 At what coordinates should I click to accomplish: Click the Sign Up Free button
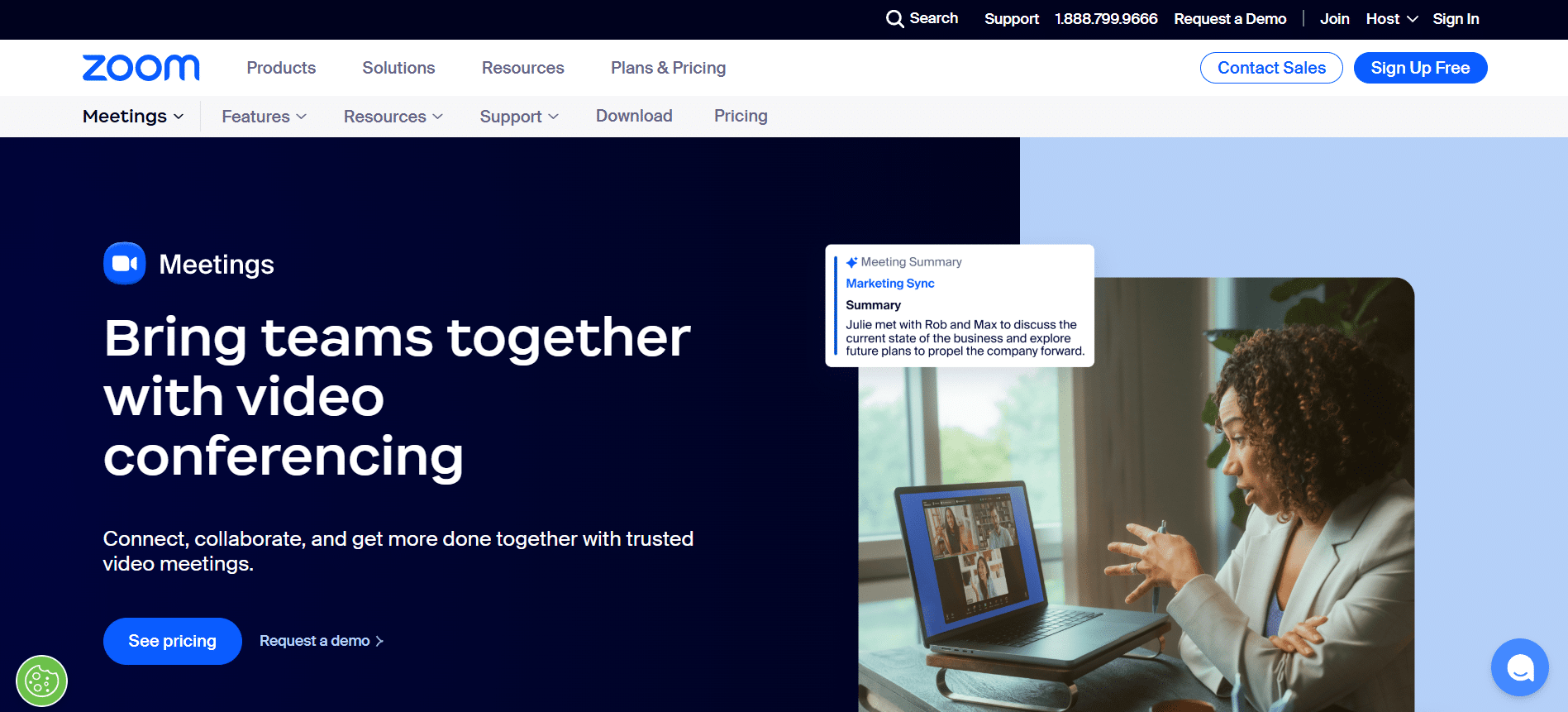click(1420, 68)
